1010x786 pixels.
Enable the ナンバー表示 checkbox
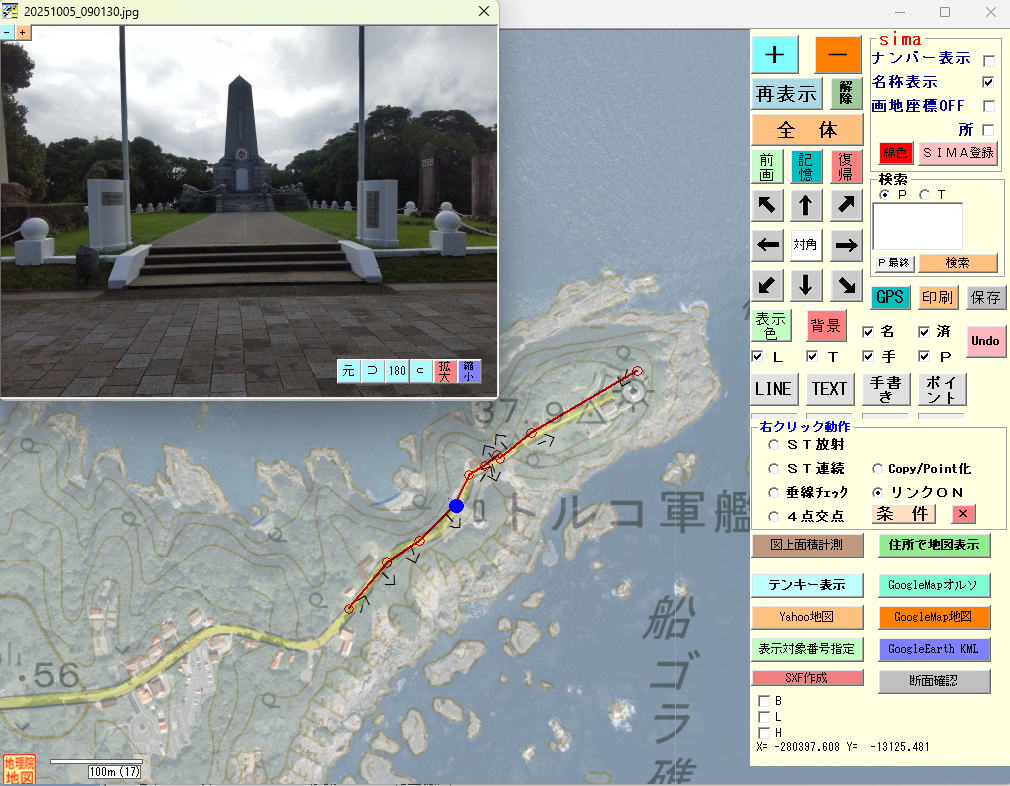(x=988, y=60)
